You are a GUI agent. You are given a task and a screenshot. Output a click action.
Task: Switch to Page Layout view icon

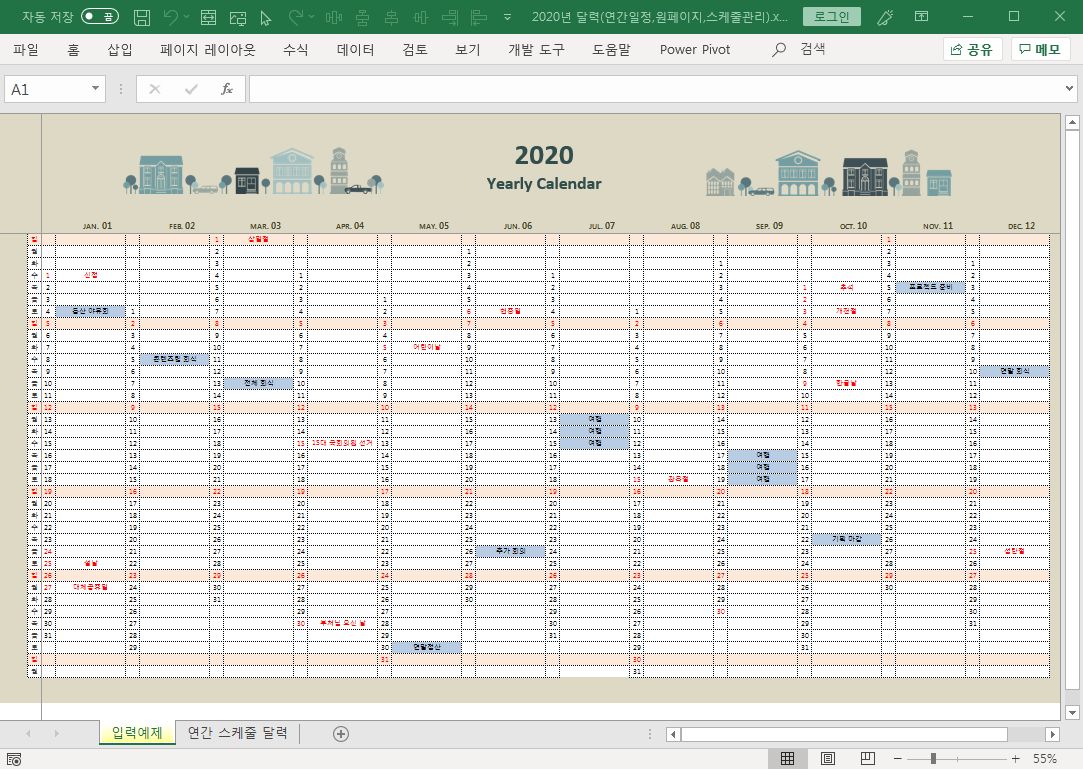(x=828, y=759)
